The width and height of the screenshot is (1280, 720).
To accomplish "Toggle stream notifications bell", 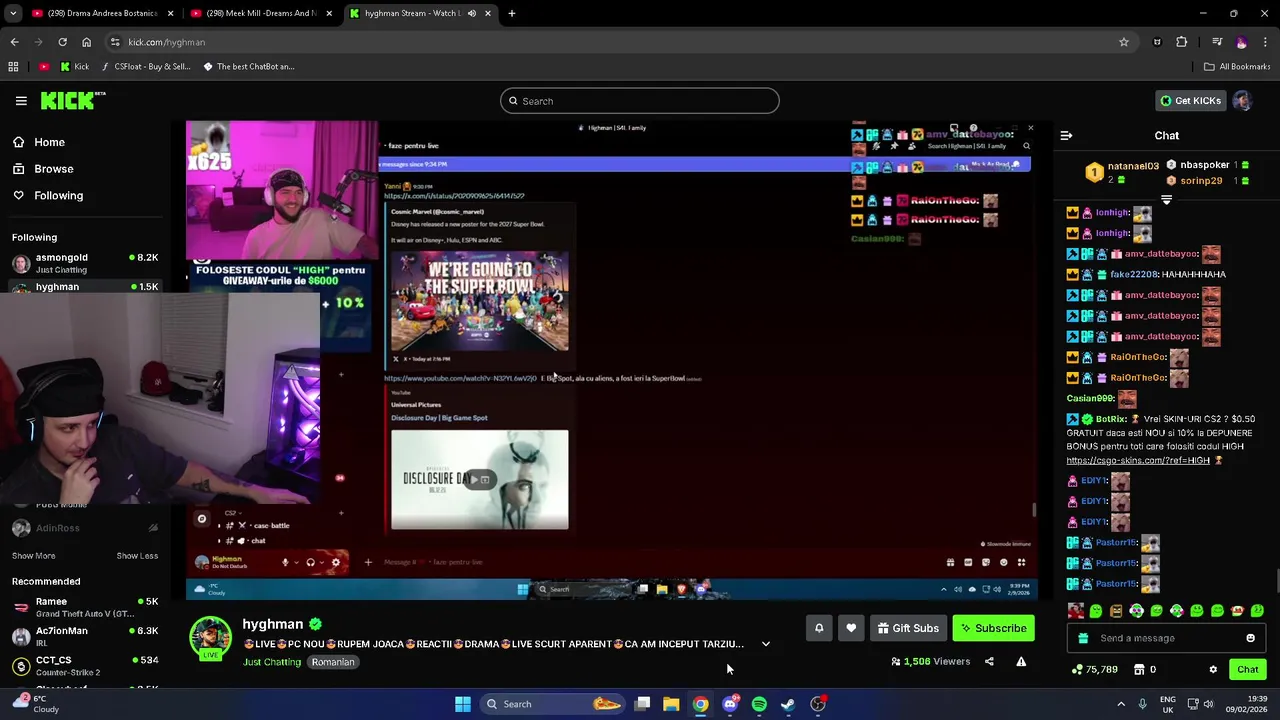I will click(x=819, y=628).
